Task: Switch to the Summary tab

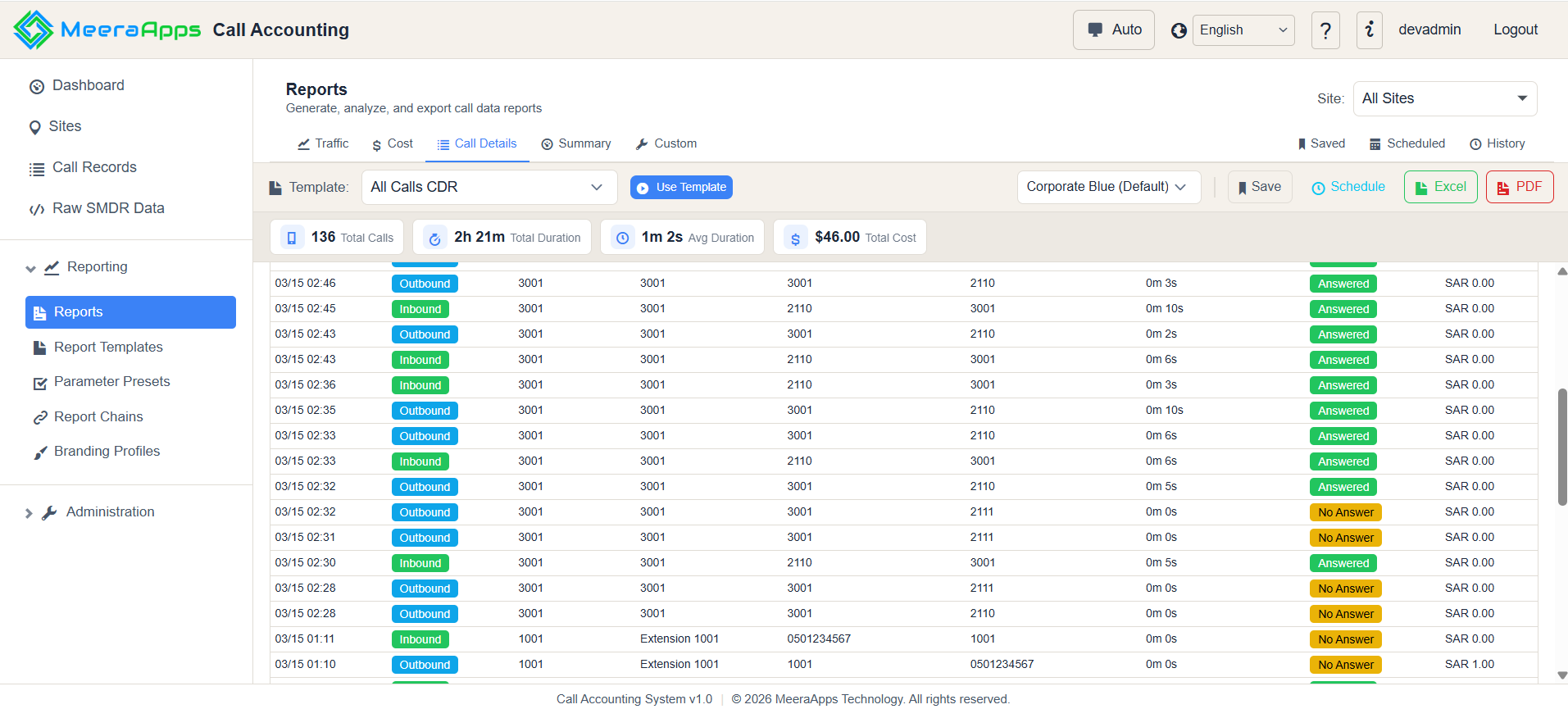Action: tap(576, 143)
